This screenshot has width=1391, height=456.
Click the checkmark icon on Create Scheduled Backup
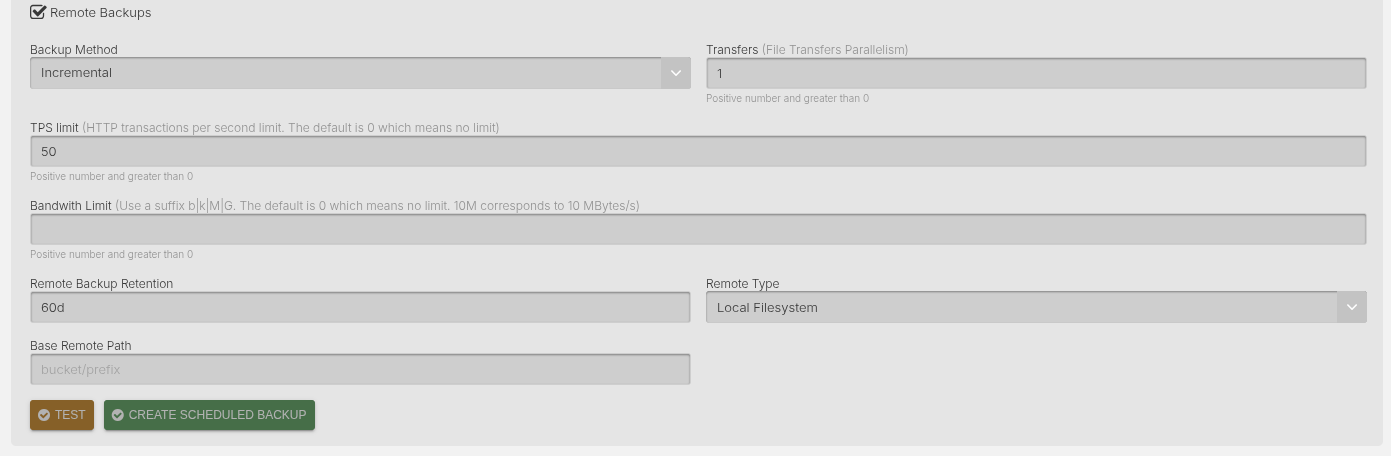[118, 415]
